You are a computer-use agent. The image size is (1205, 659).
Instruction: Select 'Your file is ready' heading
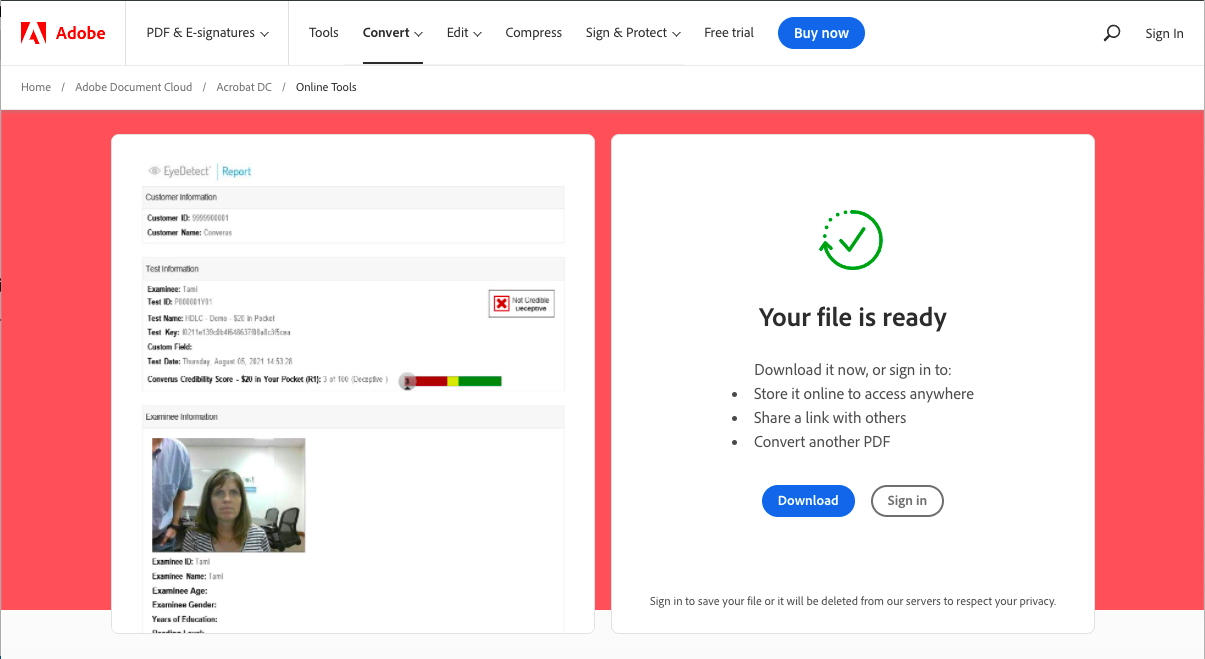click(x=853, y=317)
